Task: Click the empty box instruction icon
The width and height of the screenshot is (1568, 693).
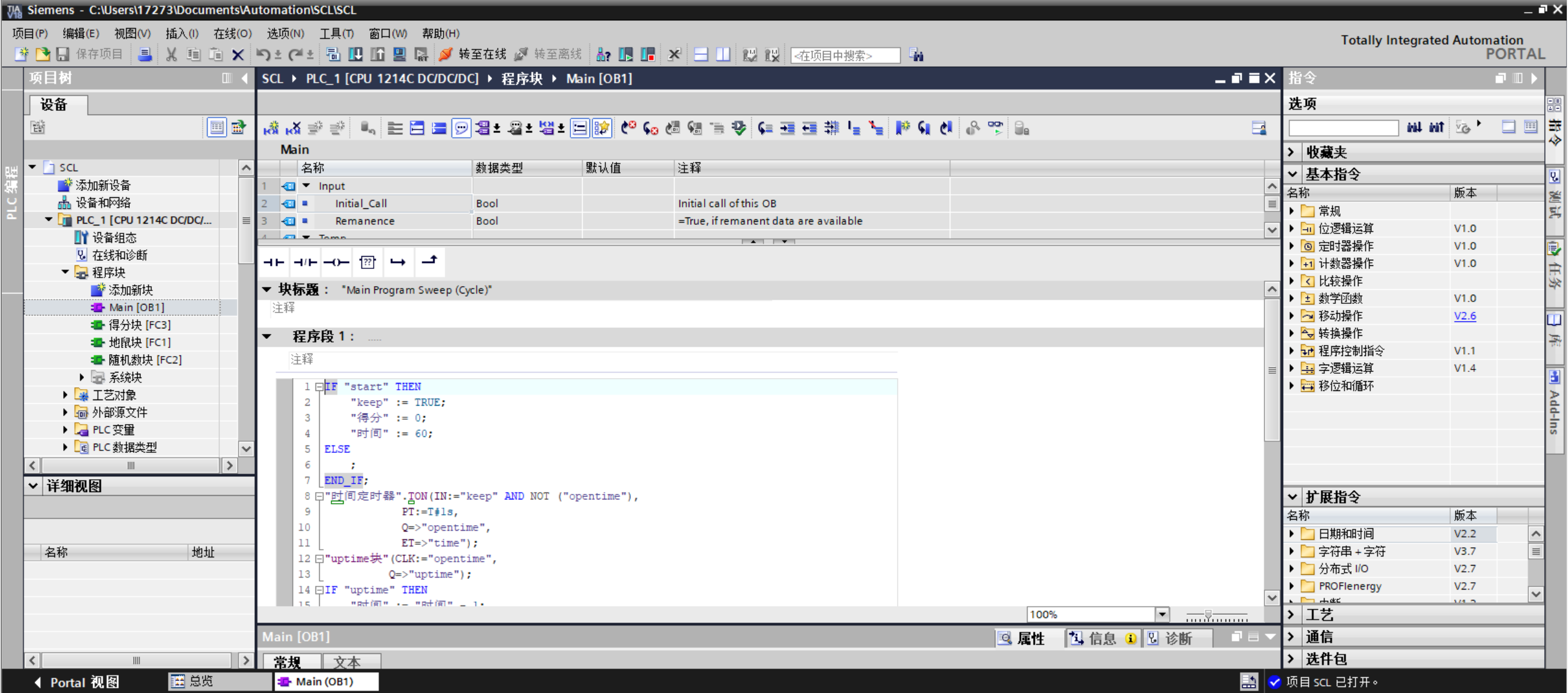Action: [367, 262]
